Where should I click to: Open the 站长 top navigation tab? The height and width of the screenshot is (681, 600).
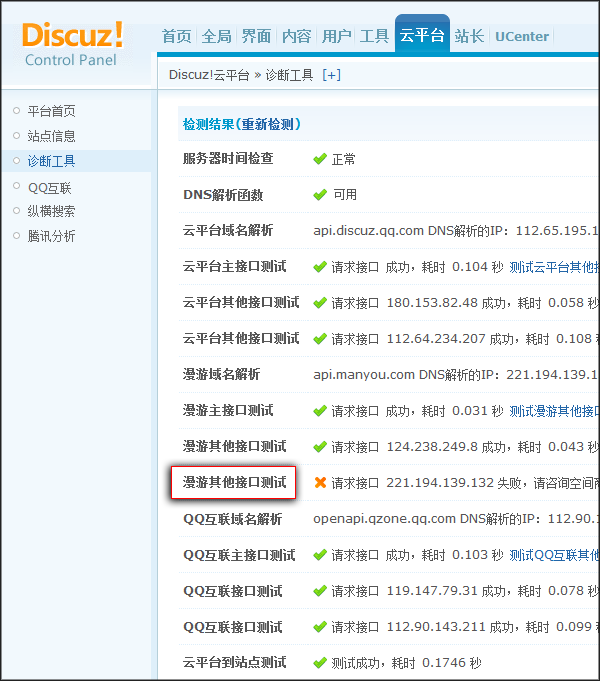click(x=469, y=36)
